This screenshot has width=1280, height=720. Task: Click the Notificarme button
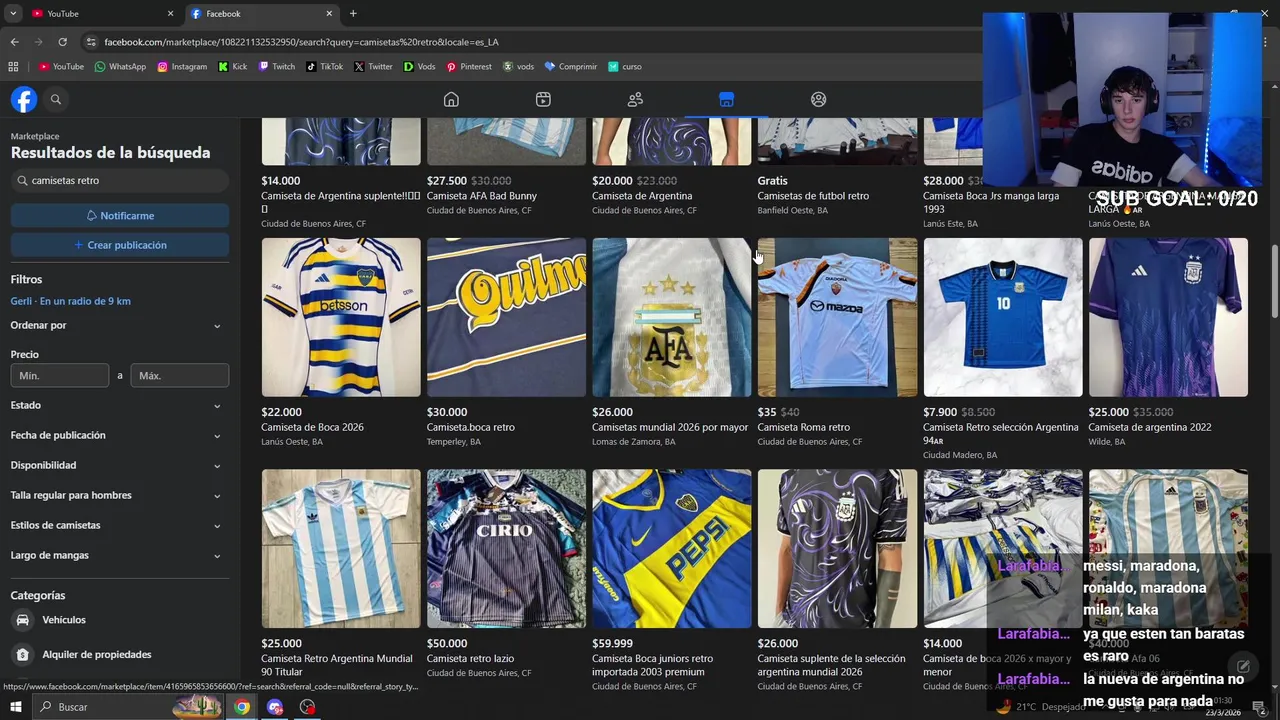120,215
